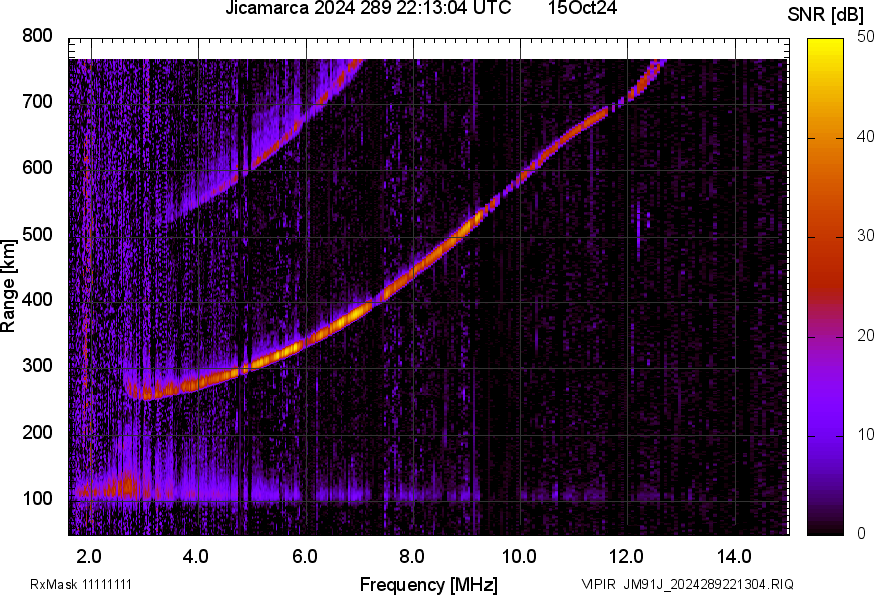Screen dimensions: 874x595
Task: Click the y-axis tick label '300'
Action: [x=37, y=366]
